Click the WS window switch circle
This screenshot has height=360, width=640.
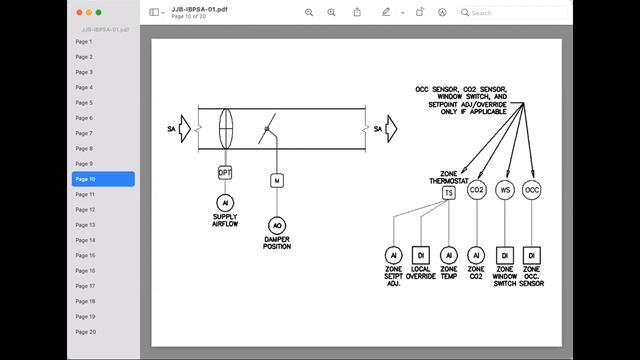pos(505,190)
